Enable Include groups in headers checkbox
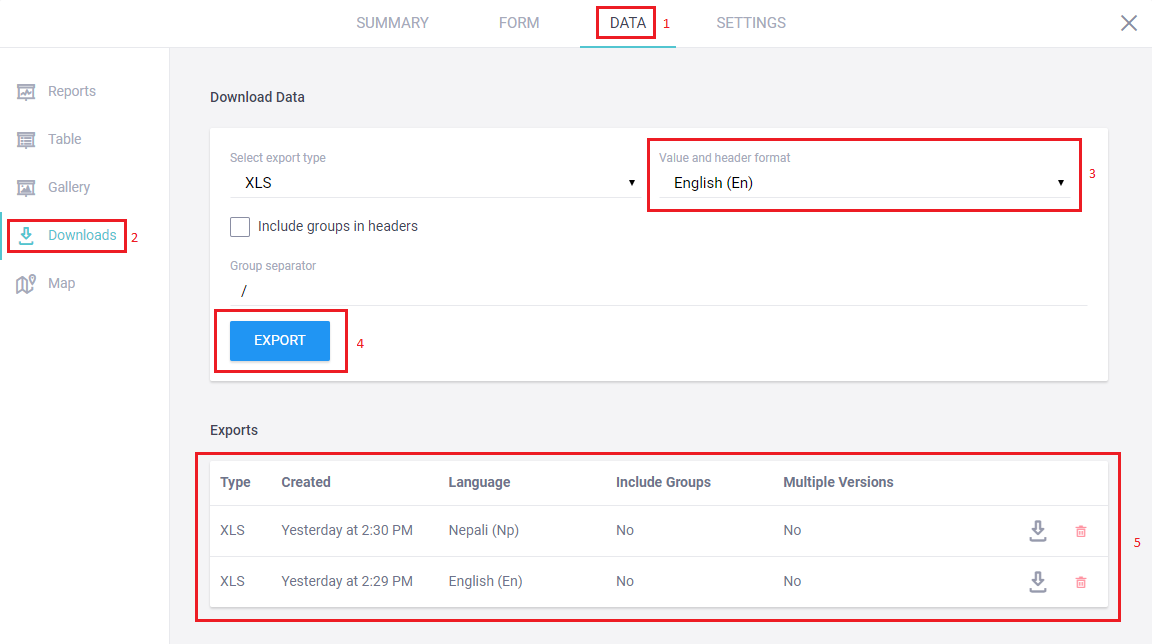 point(240,227)
